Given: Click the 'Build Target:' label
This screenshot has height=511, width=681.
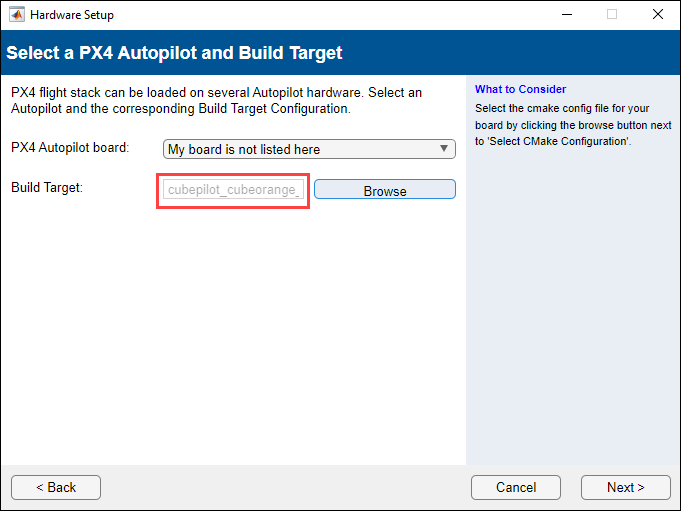Looking at the screenshot, I should 47,187.
